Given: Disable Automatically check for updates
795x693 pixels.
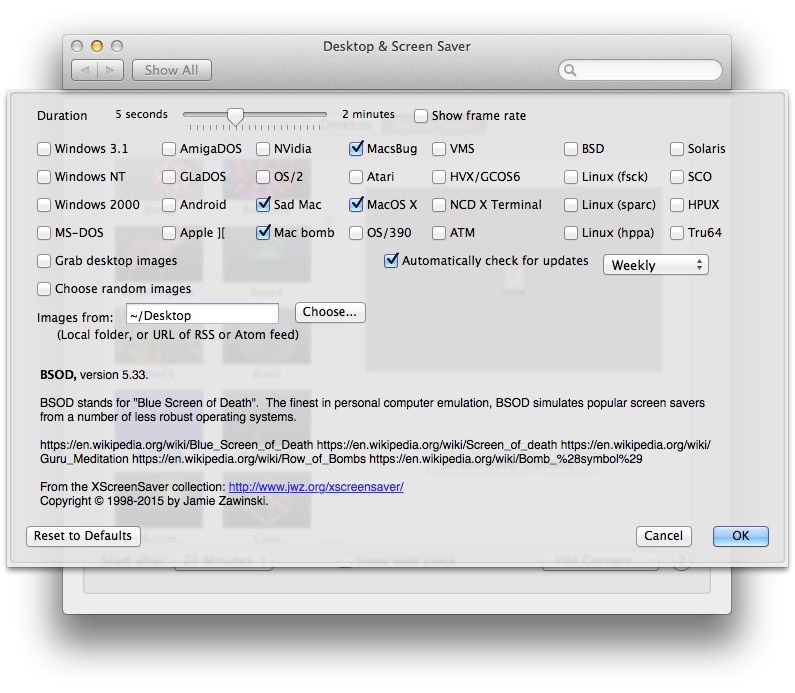Looking at the screenshot, I should (391, 261).
